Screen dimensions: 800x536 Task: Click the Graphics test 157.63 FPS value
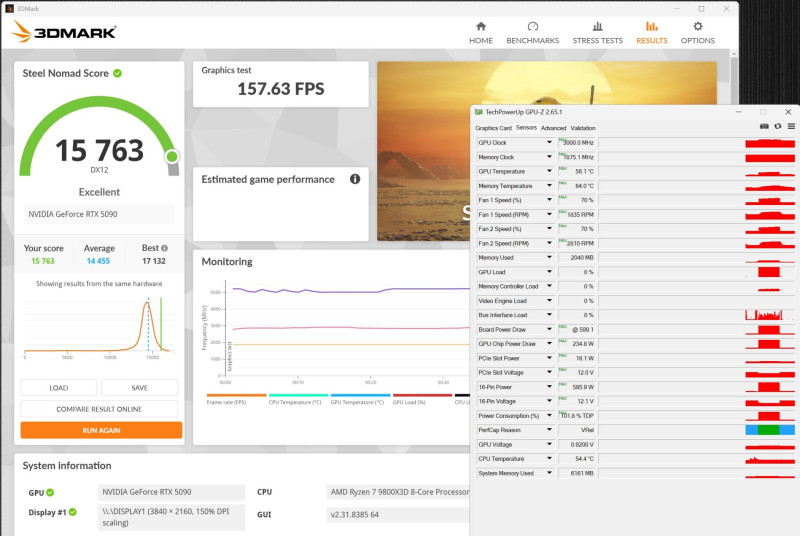click(x=281, y=89)
